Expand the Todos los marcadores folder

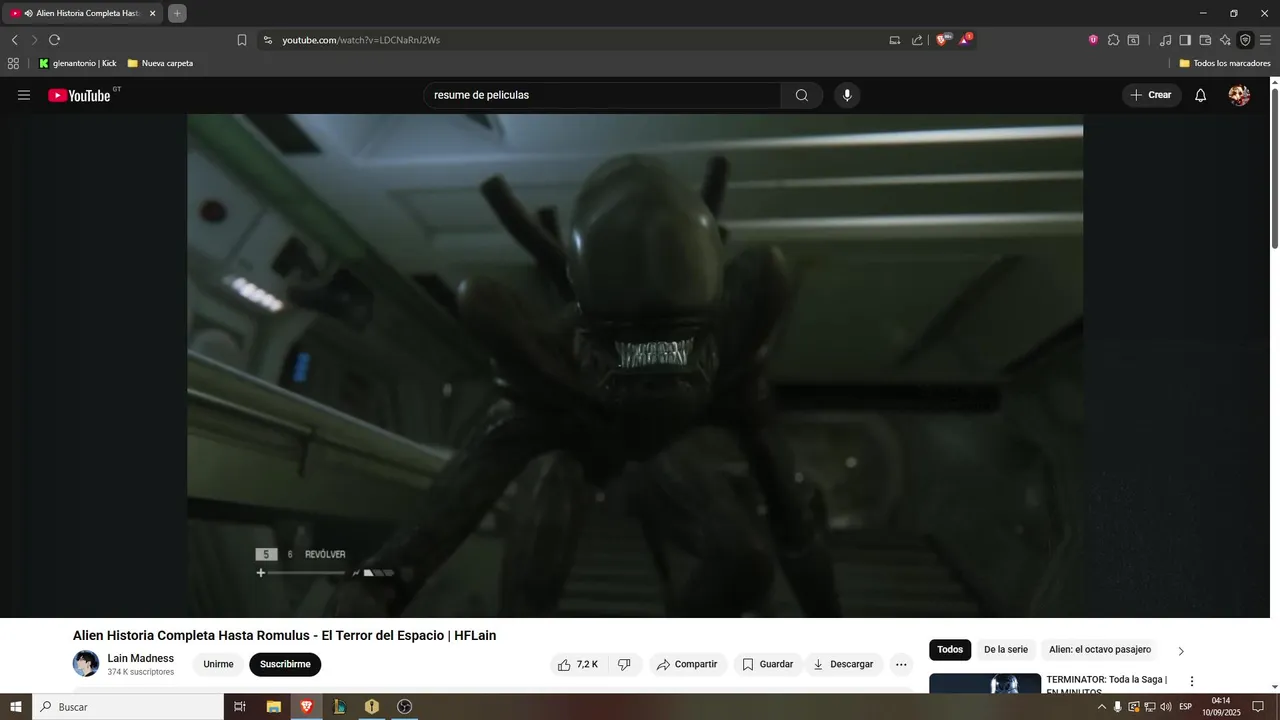click(x=1225, y=63)
